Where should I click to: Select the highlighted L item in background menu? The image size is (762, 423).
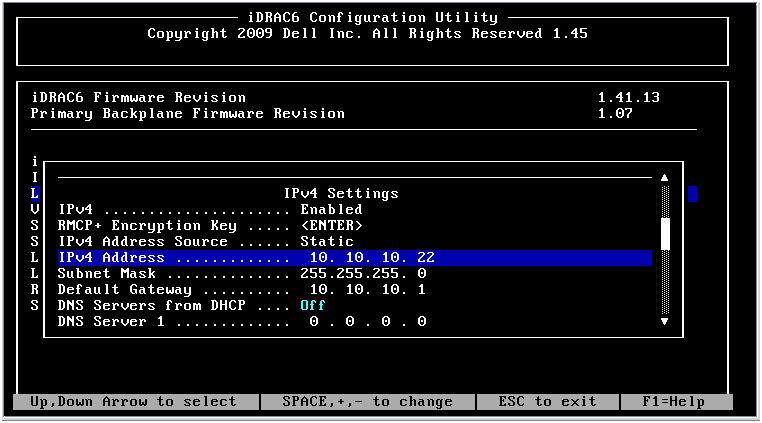35,194
